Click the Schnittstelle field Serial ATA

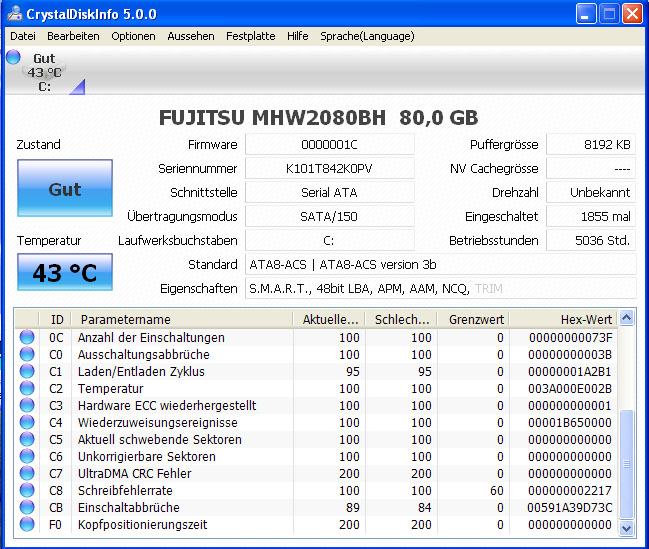(x=329, y=193)
